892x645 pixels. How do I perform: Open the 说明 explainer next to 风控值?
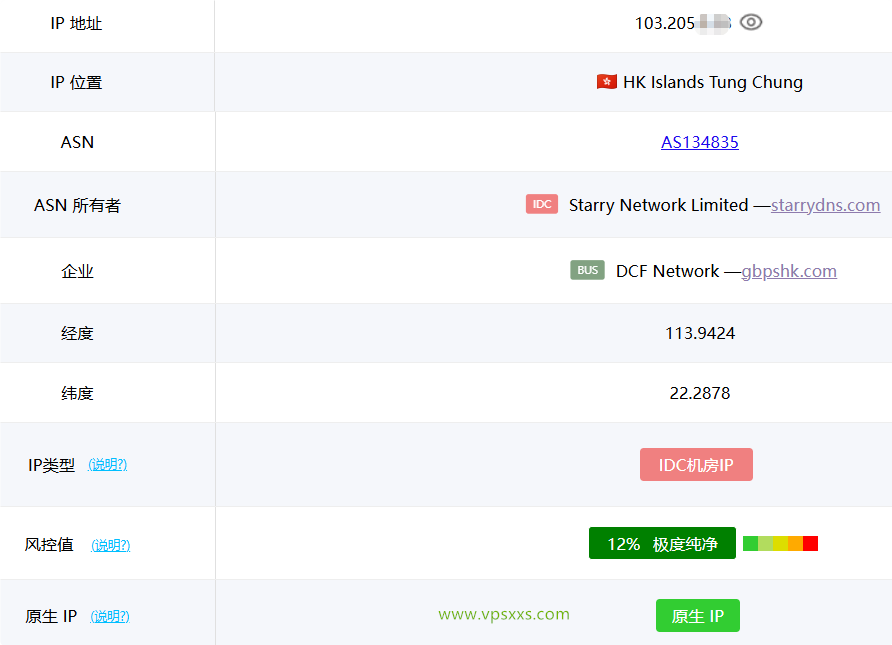tap(110, 545)
